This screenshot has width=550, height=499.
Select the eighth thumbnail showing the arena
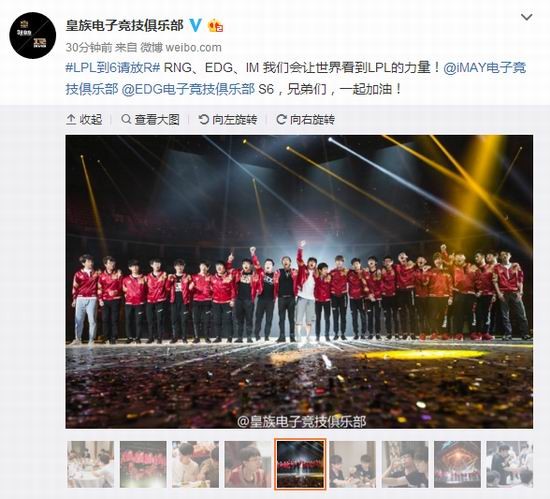457,464
